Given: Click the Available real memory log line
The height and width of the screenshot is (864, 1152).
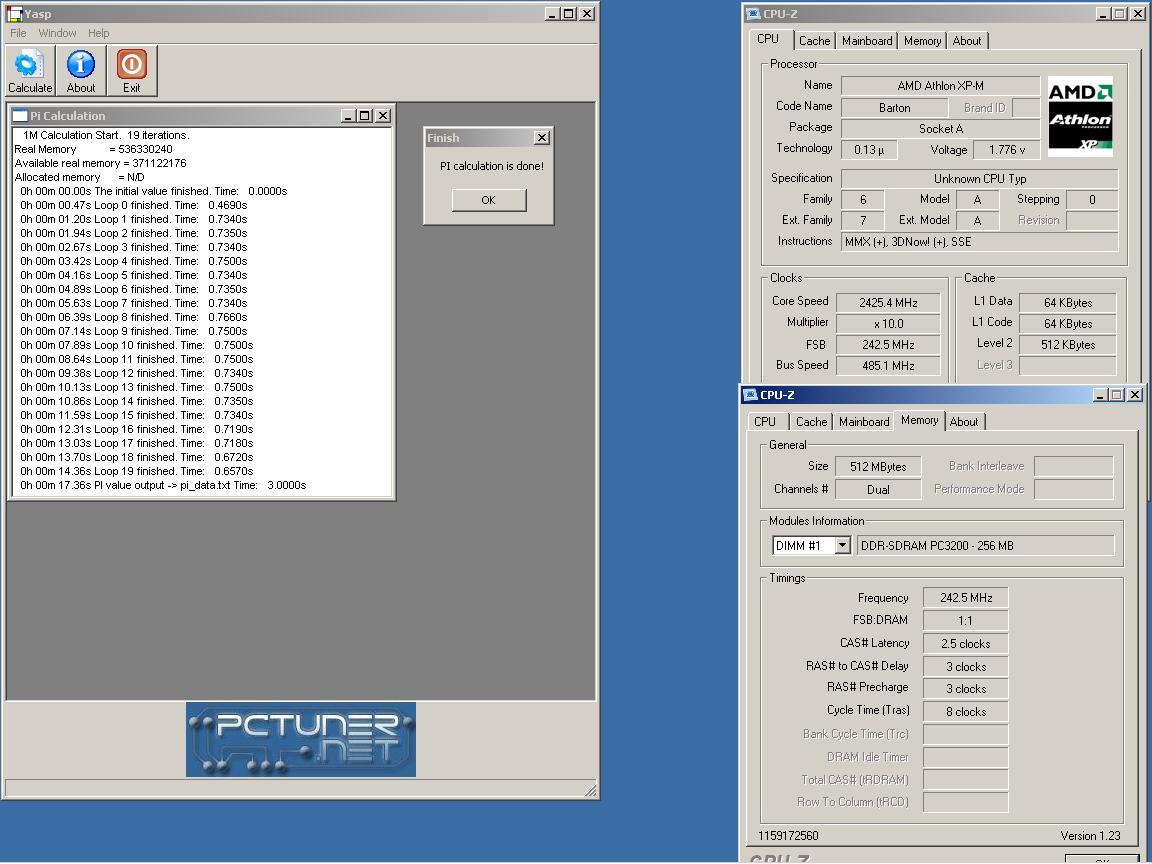Looking at the screenshot, I should point(101,163).
